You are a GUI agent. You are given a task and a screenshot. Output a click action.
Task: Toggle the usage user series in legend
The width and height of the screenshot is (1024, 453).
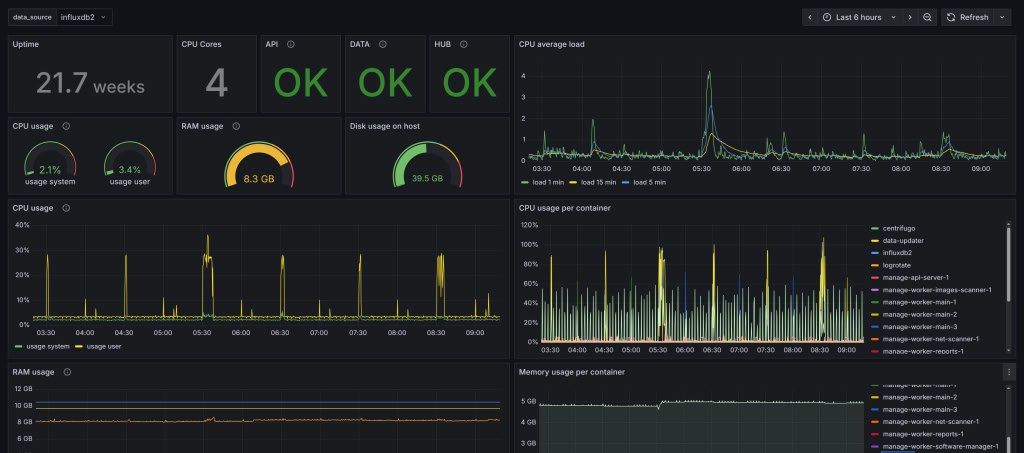(99, 346)
